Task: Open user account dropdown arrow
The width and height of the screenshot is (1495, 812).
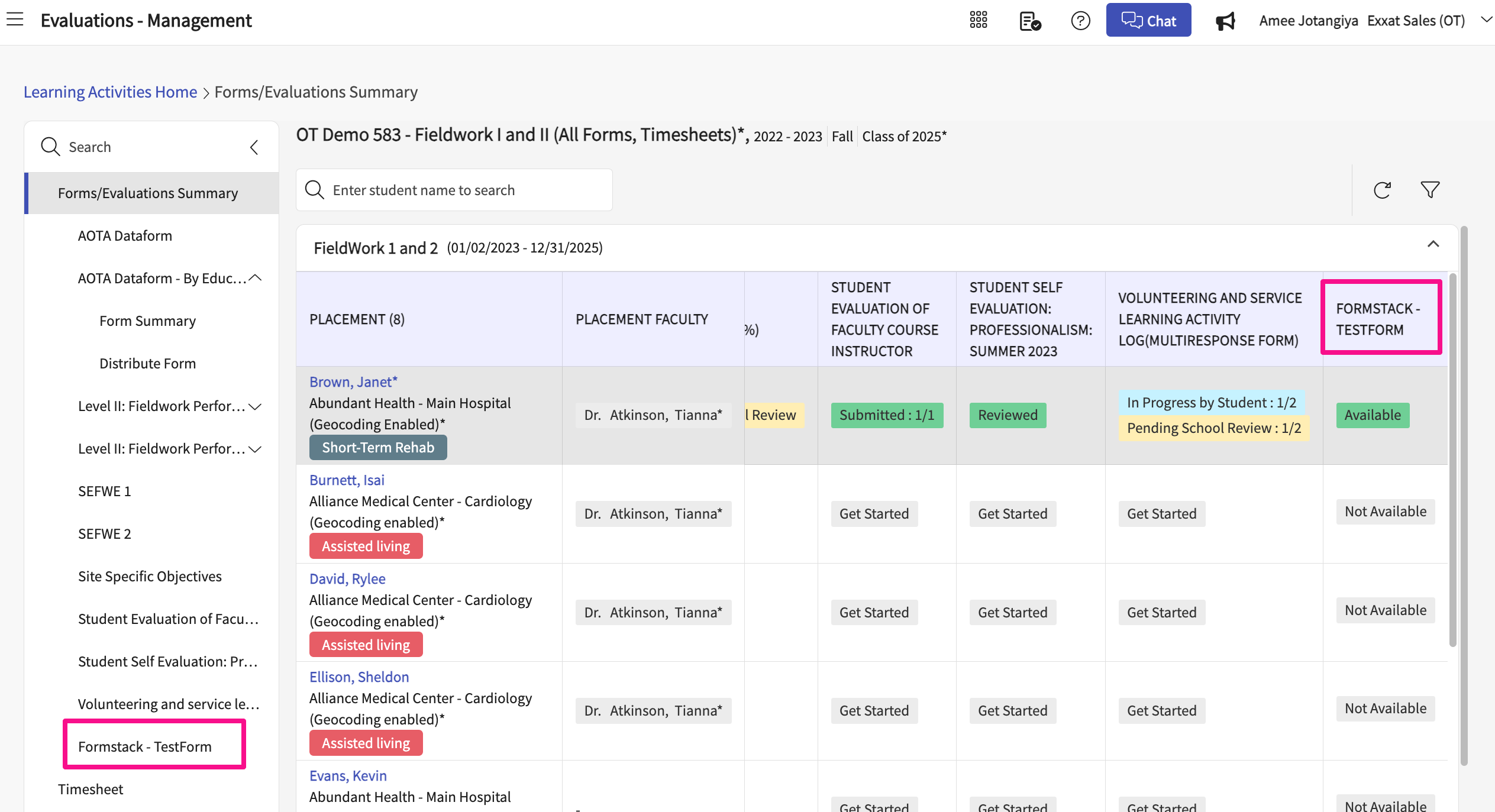Action: (x=1486, y=20)
